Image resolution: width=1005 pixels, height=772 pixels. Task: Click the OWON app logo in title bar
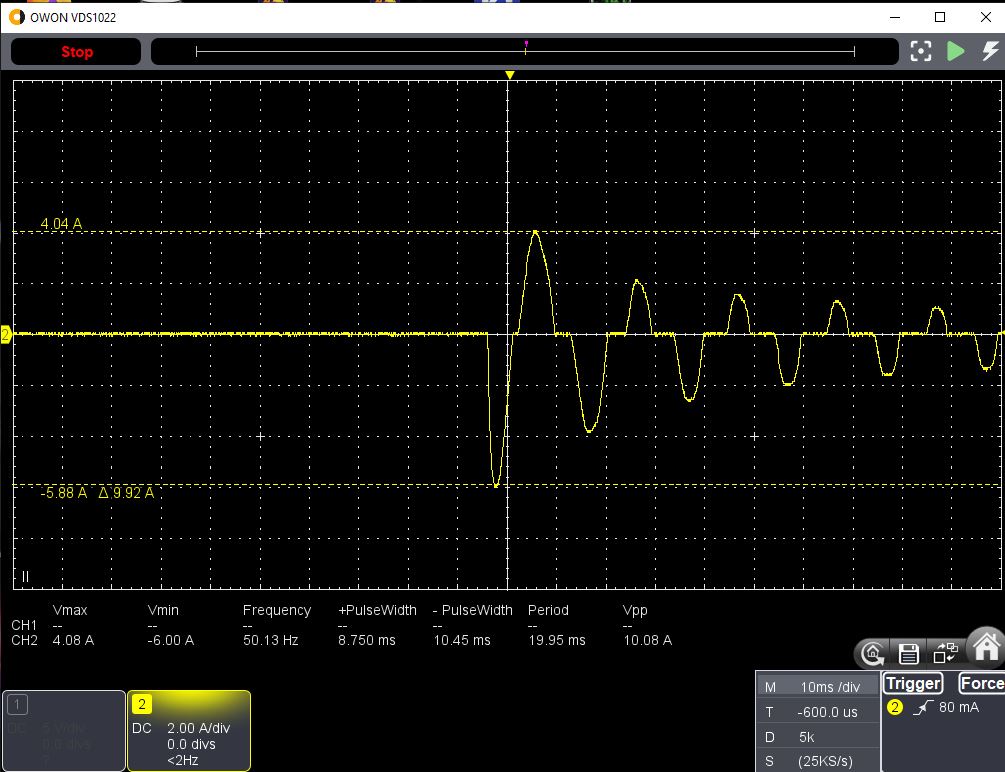16,17
